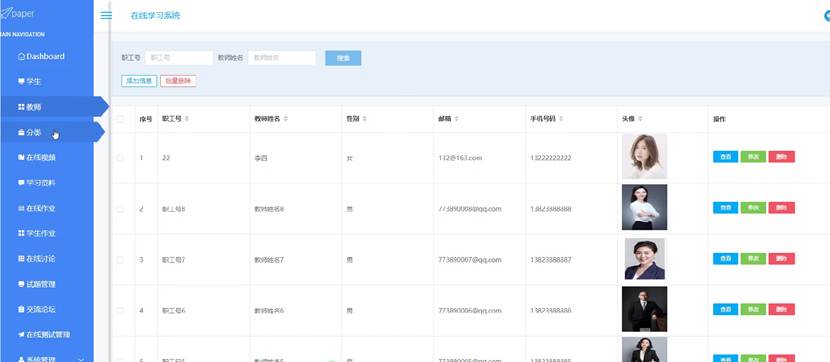Open 在线视频 via its sidebar icon

pos(21,157)
